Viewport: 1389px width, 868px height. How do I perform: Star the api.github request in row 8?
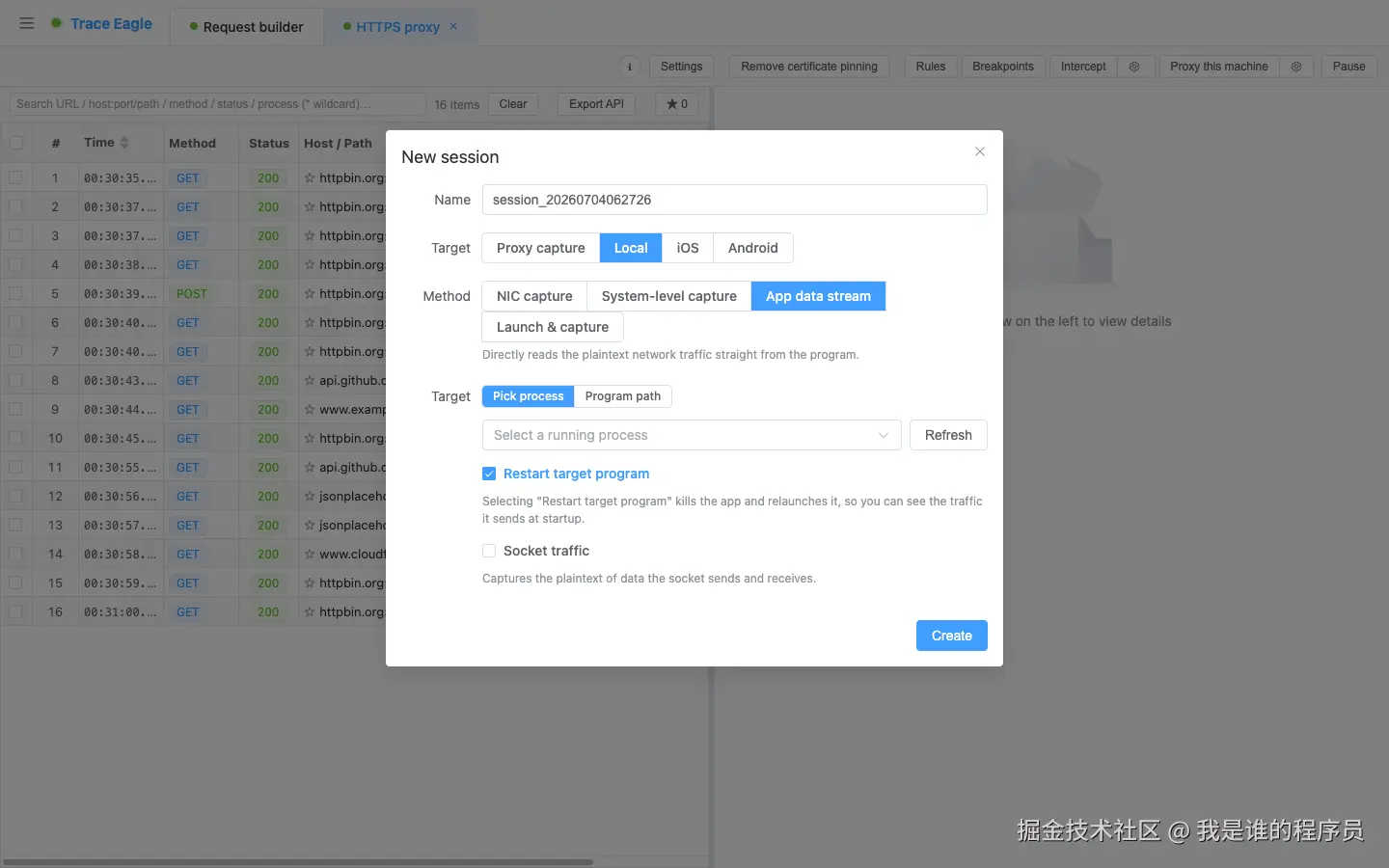click(x=310, y=381)
